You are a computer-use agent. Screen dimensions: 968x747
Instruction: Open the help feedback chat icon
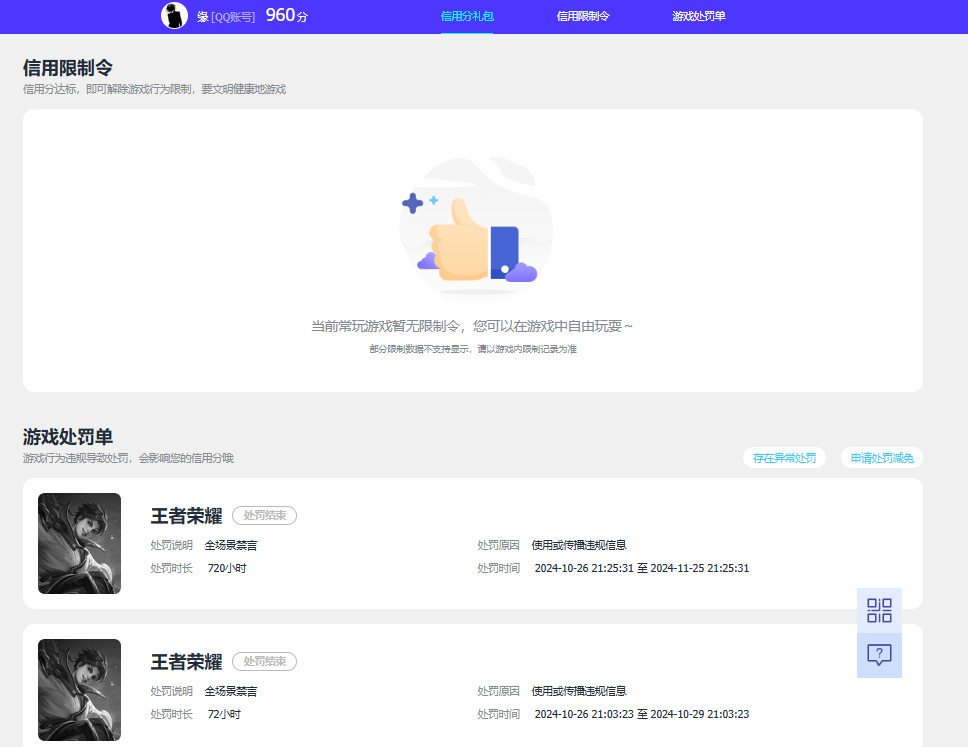click(x=879, y=655)
